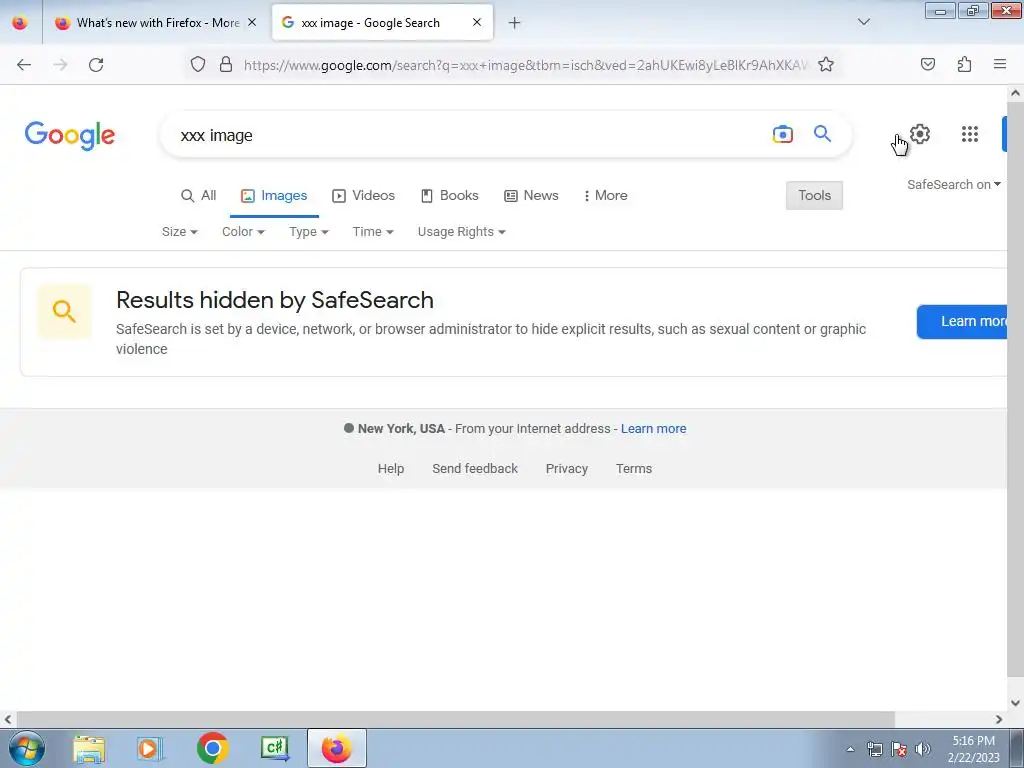Screen dimensions: 1024x768
Task: Expand the Color filter dropdown
Action: pos(243,232)
